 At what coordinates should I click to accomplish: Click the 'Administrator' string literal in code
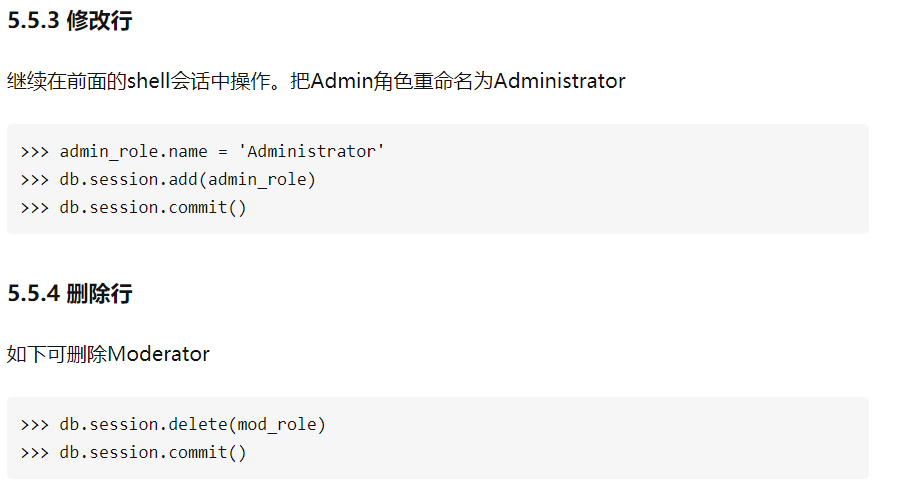pyautogui.click(x=311, y=152)
